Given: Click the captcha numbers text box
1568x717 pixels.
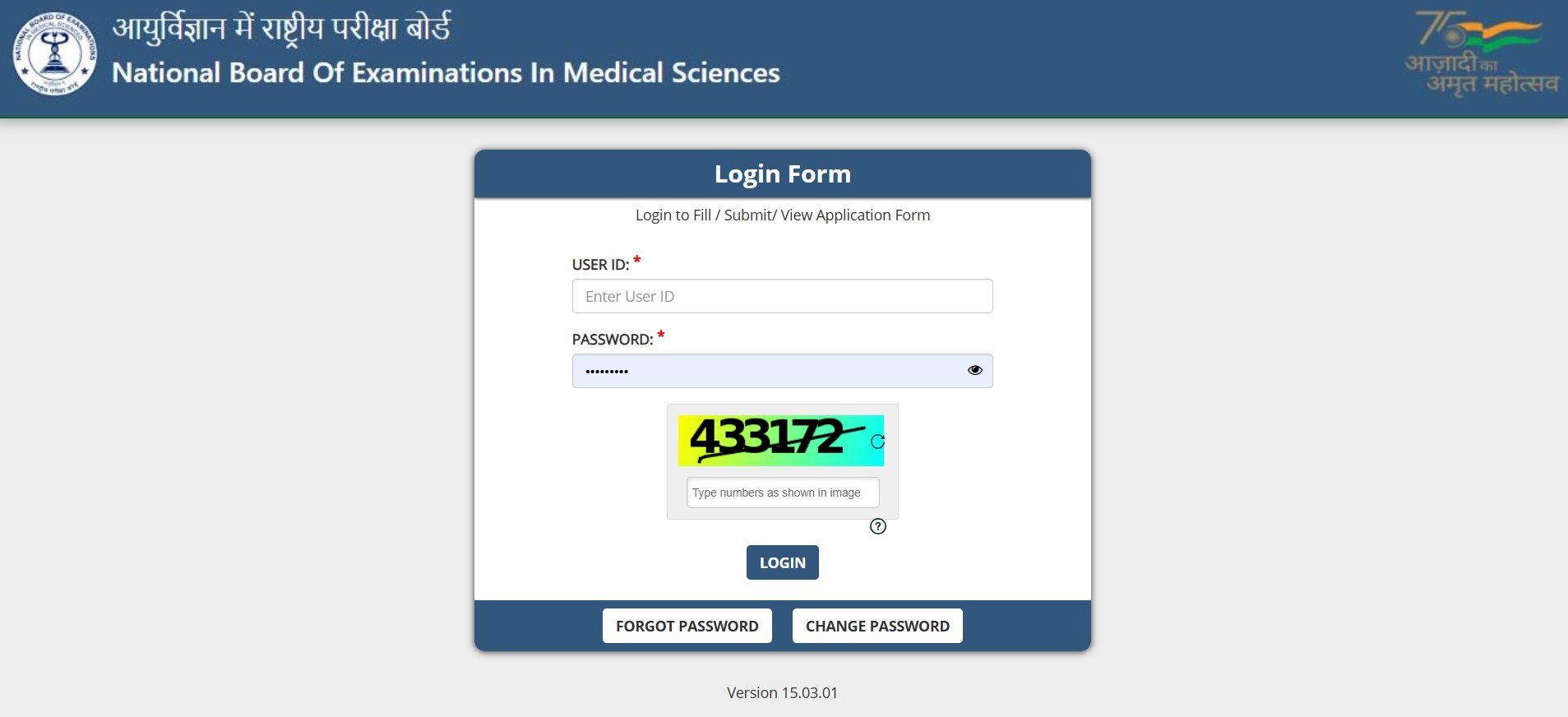Looking at the screenshot, I should 783,493.
